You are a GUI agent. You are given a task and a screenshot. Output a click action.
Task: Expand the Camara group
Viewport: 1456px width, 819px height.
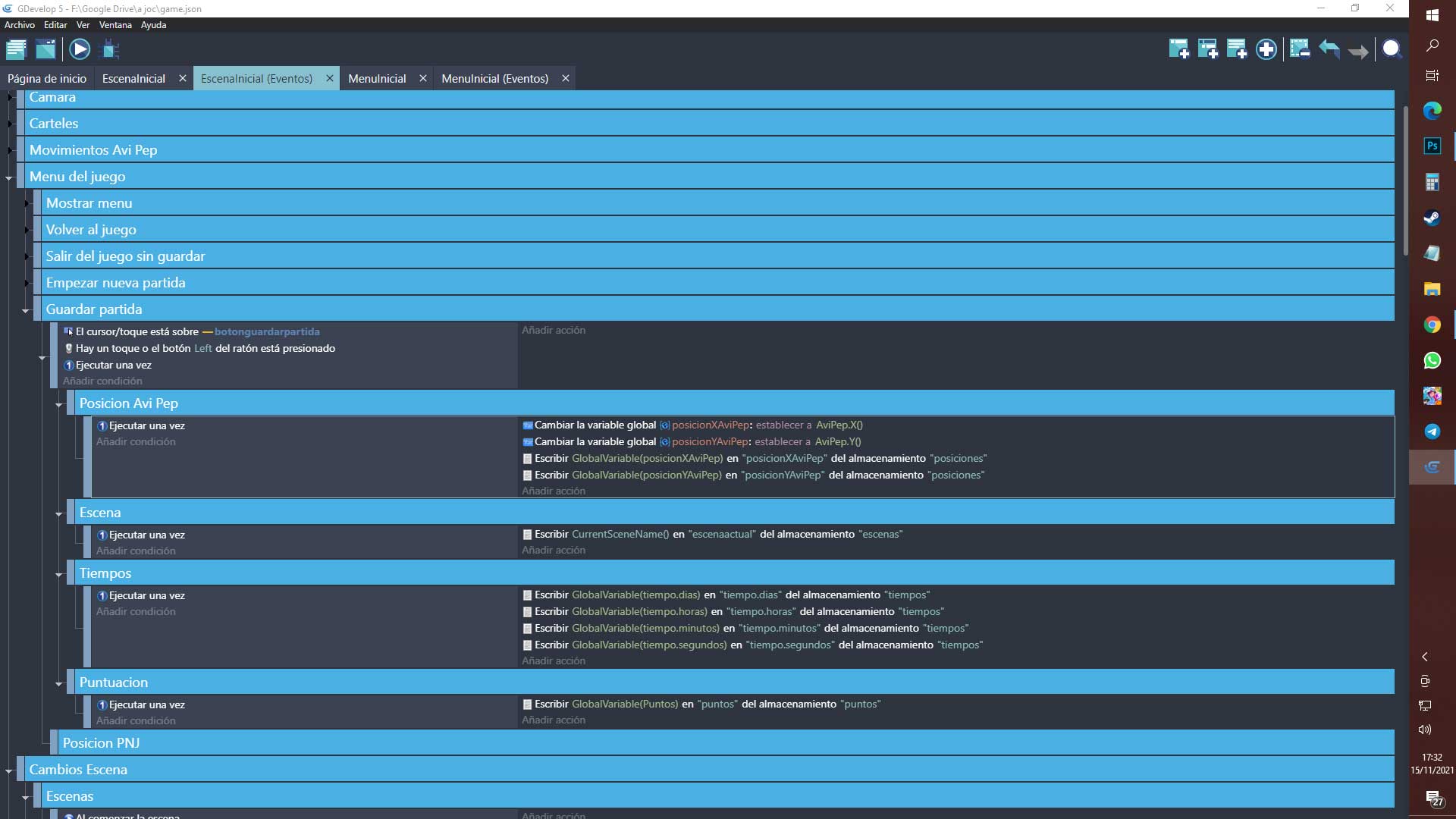coord(10,97)
